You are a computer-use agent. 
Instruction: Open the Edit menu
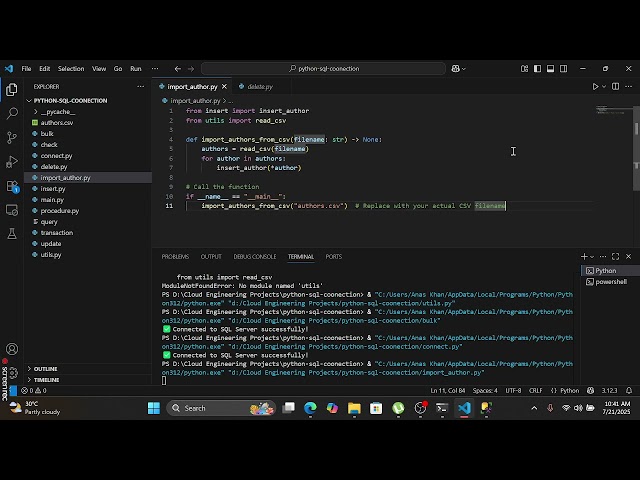pyautogui.click(x=44, y=69)
